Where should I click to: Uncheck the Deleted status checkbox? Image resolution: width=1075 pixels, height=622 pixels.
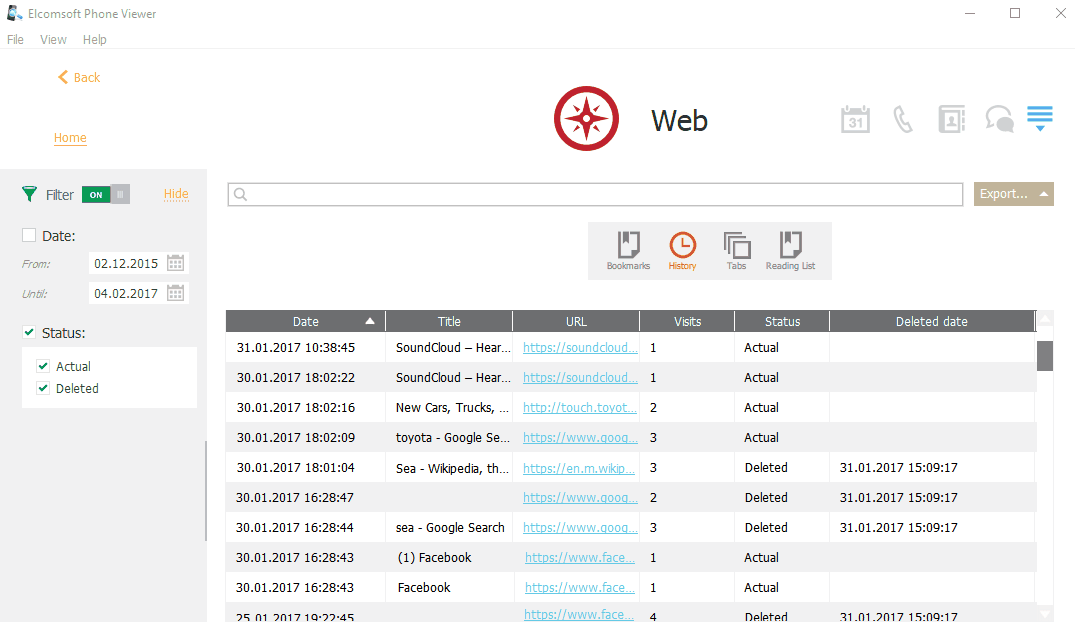click(x=43, y=389)
